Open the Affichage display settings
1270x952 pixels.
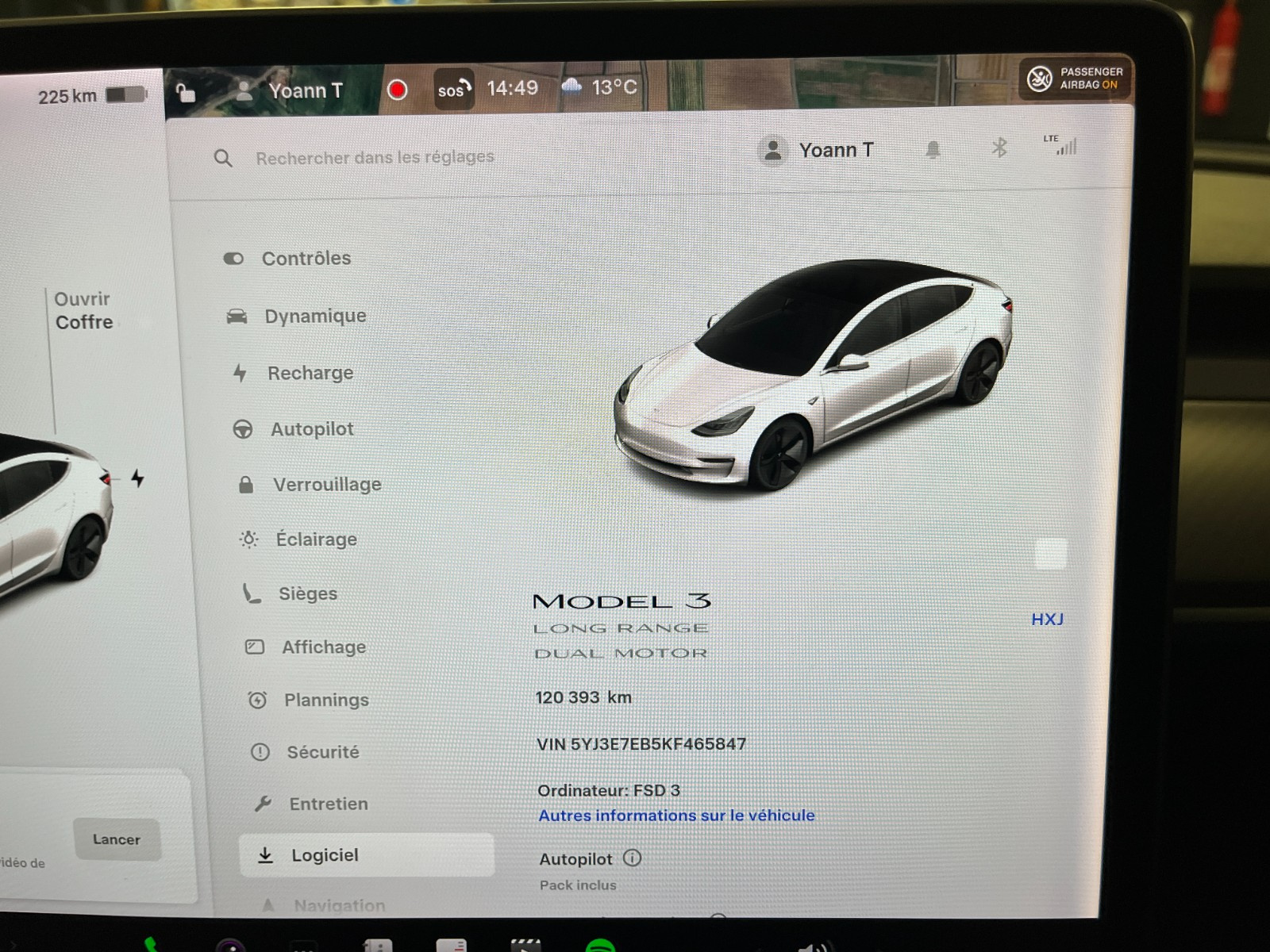(323, 647)
